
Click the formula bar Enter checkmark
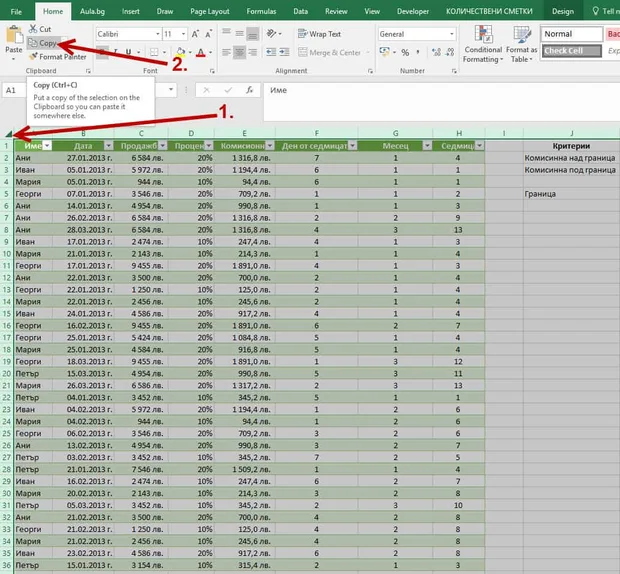[228, 90]
